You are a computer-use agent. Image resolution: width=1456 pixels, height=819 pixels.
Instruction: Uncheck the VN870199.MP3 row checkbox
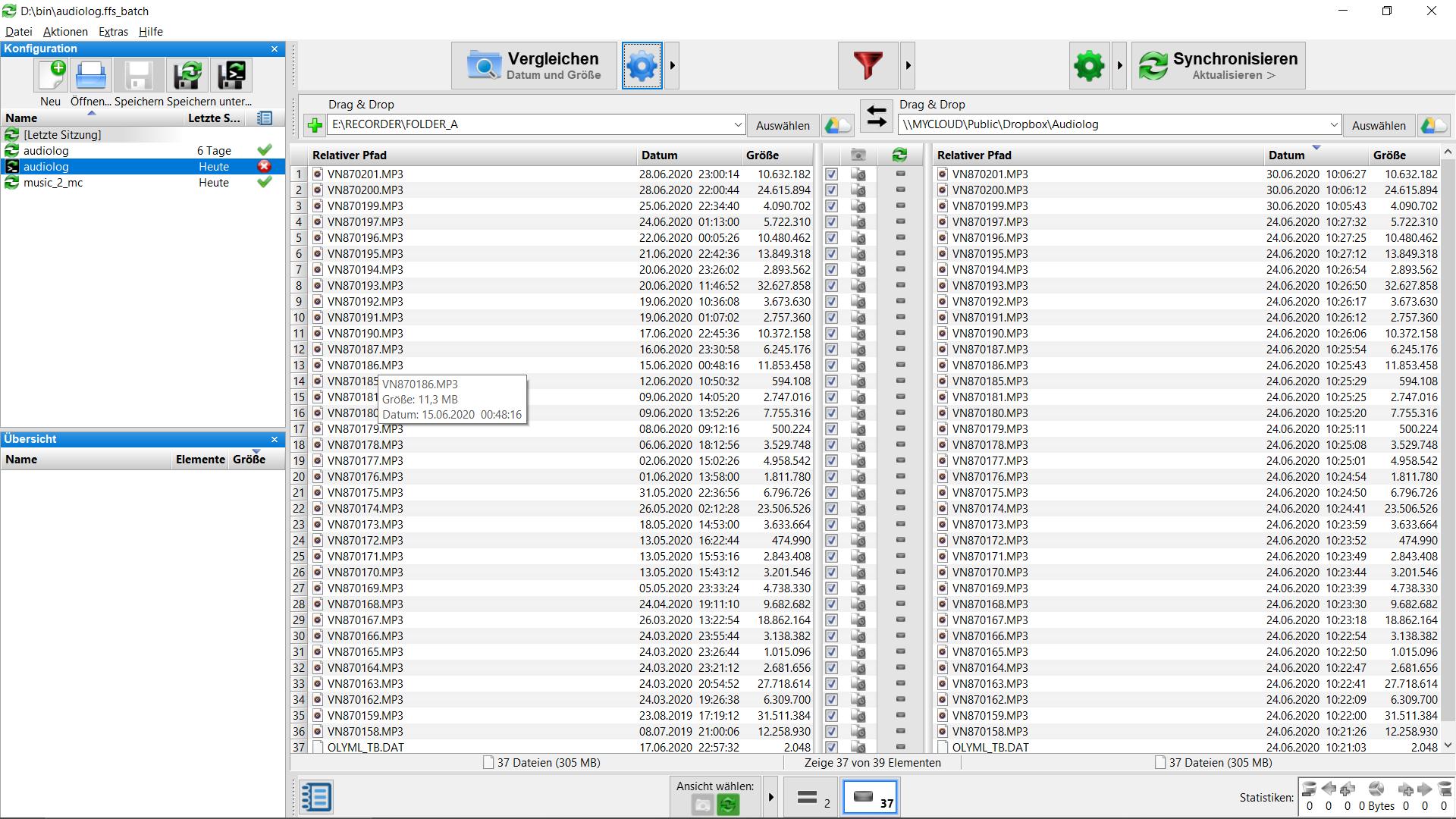click(832, 206)
